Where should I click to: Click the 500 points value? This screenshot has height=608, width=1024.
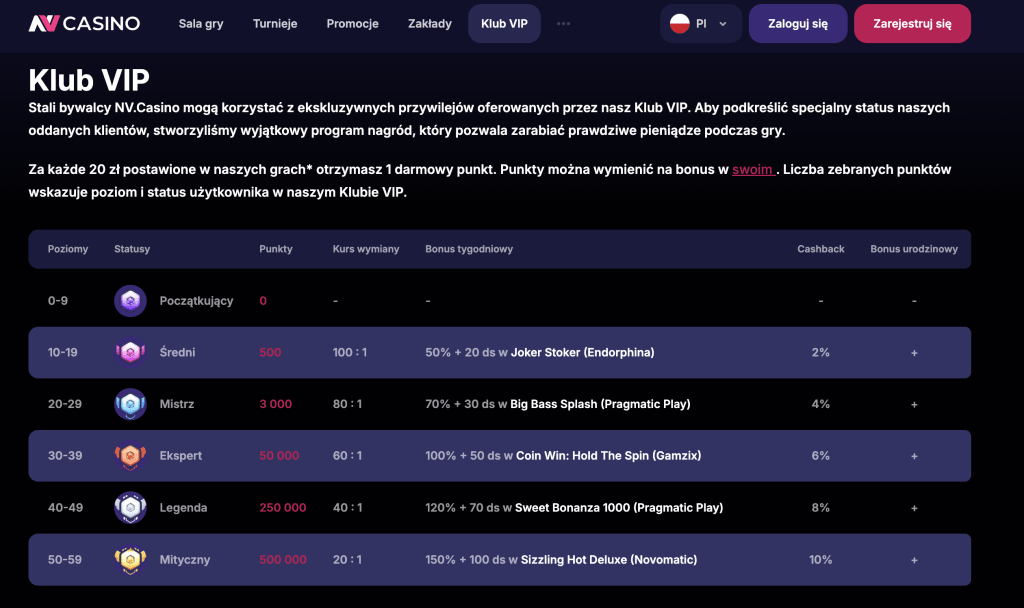coord(270,353)
